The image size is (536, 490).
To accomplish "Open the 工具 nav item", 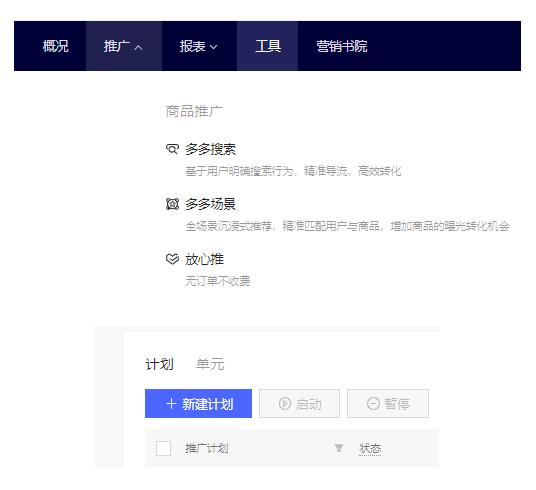I will point(268,46).
